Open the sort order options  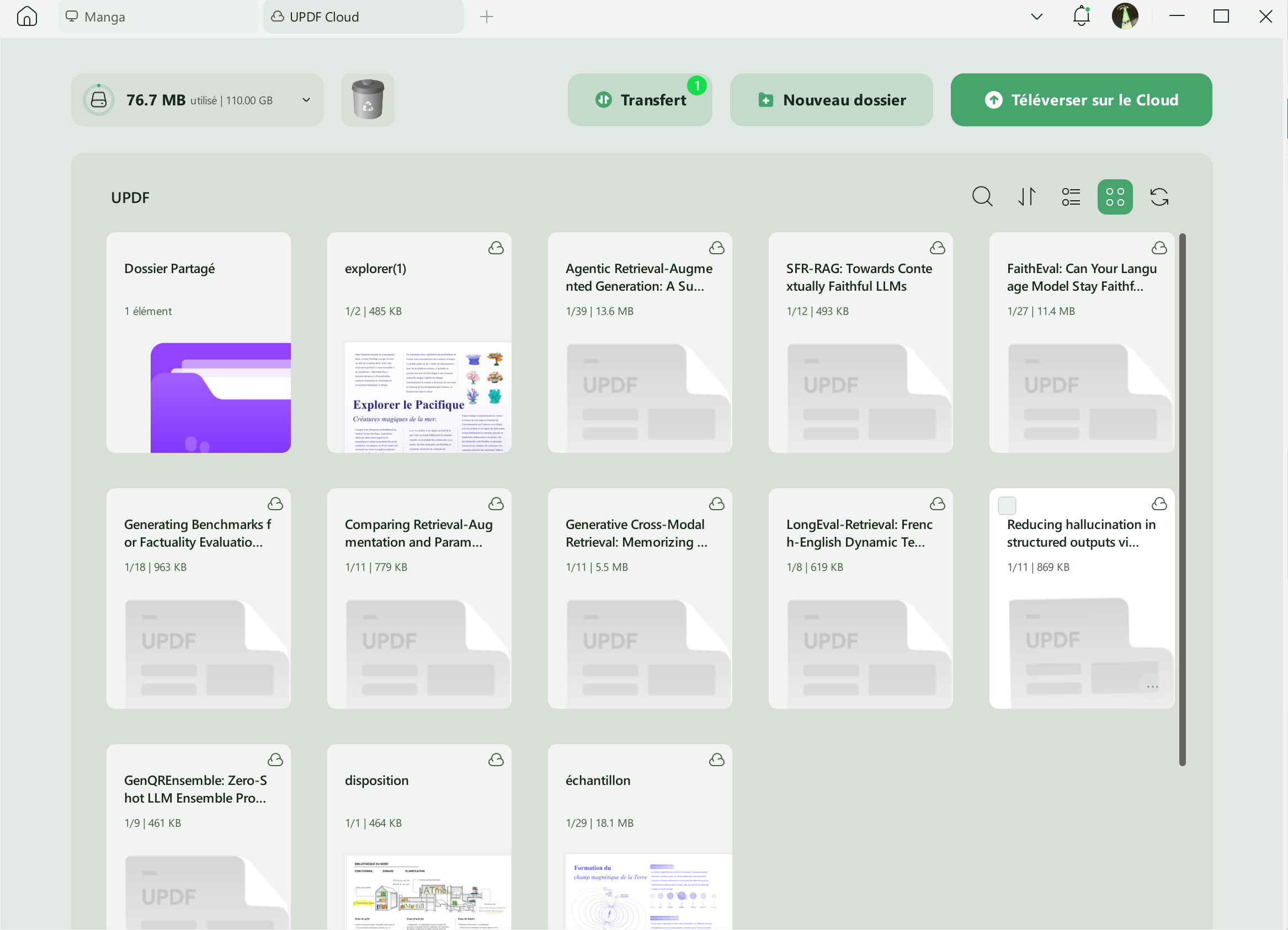1026,196
